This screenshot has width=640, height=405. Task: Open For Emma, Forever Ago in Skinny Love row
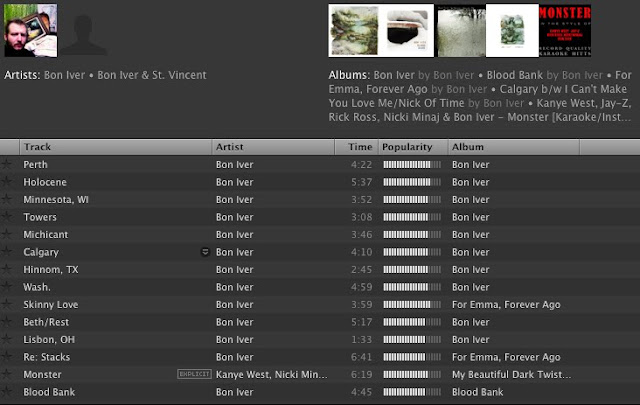click(x=506, y=305)
